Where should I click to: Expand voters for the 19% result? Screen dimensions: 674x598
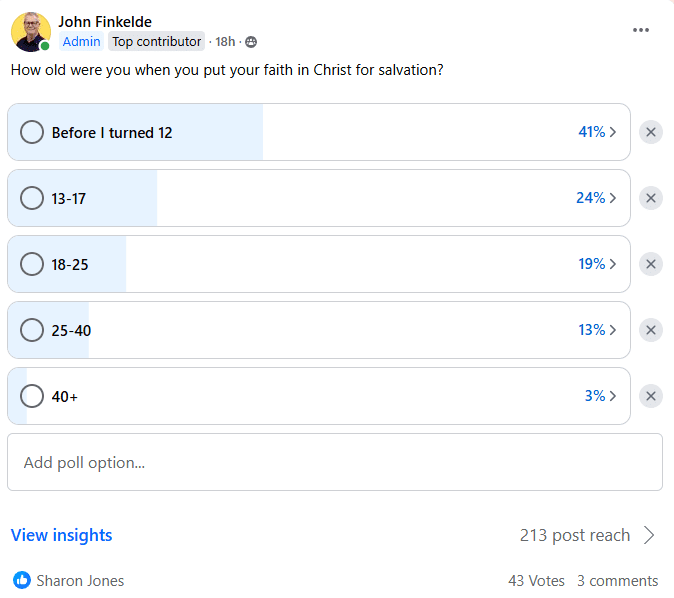pos(597,264)
